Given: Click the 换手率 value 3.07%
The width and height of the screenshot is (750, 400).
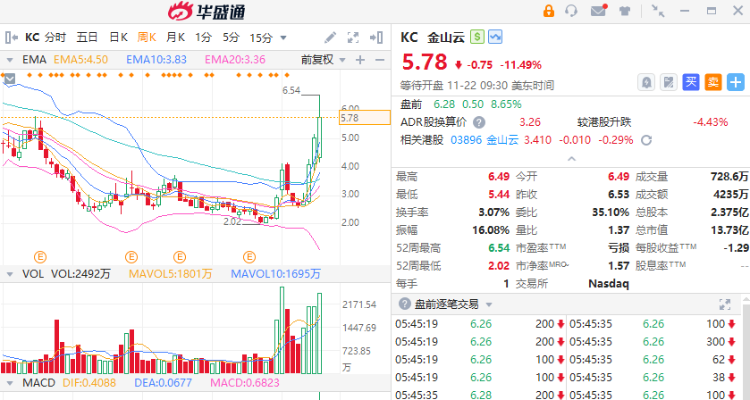Looking at the screenshot, I should (x=494, y=212).
